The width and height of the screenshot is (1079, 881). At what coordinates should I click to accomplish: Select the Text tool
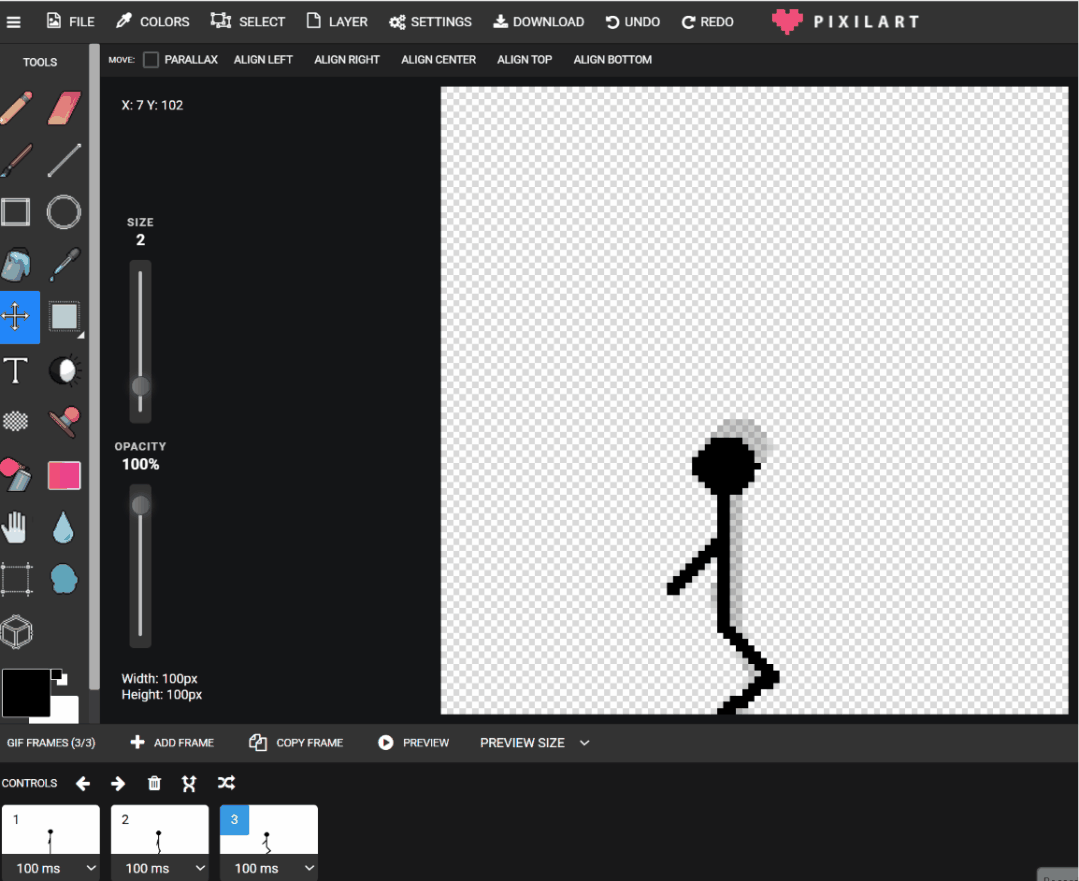tap(16, 370)
